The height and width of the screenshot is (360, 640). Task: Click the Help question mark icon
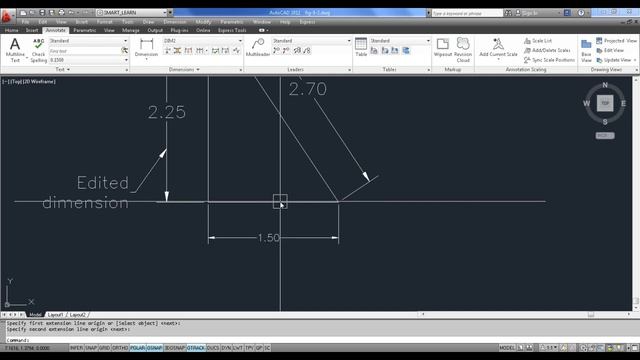point(581,13)
